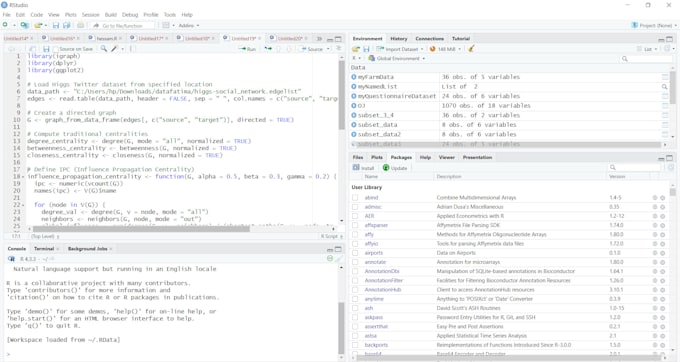680x362 pixels.
Task: Toggle document outline icon in editor
Action: click(x=339, y=49)
